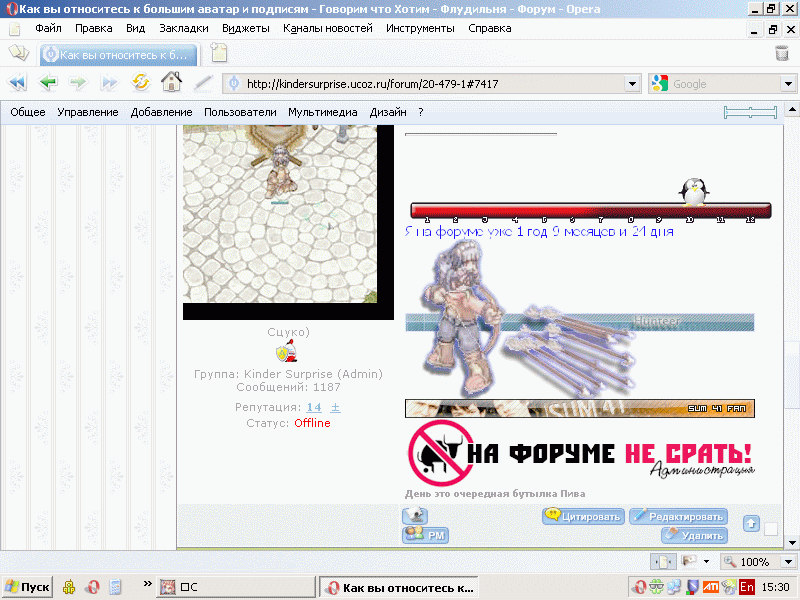Screen dimensions: 800x600
Task: Launch Opera from the quick launch bar
Action: [x=92, y=587]
